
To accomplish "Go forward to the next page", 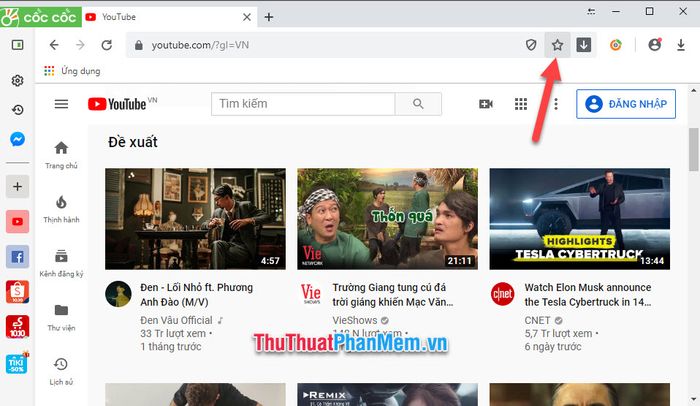I will pos(80,45).
